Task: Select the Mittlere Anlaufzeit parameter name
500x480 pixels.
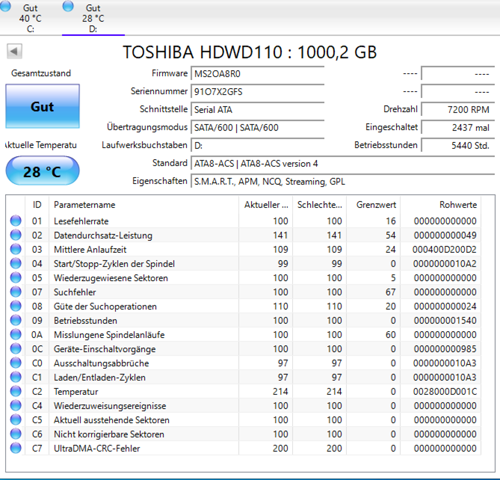Action: [90, 250]
